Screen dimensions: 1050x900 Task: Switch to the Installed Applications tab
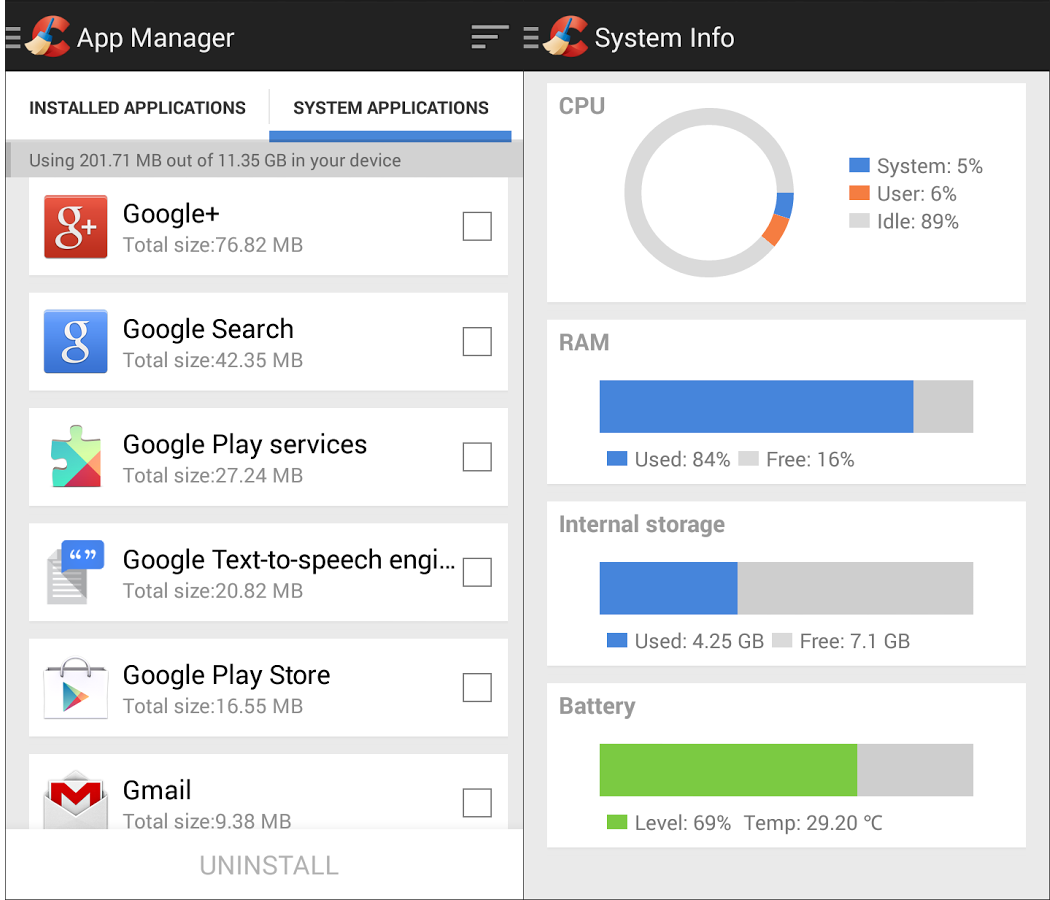[x=137, y=108]
